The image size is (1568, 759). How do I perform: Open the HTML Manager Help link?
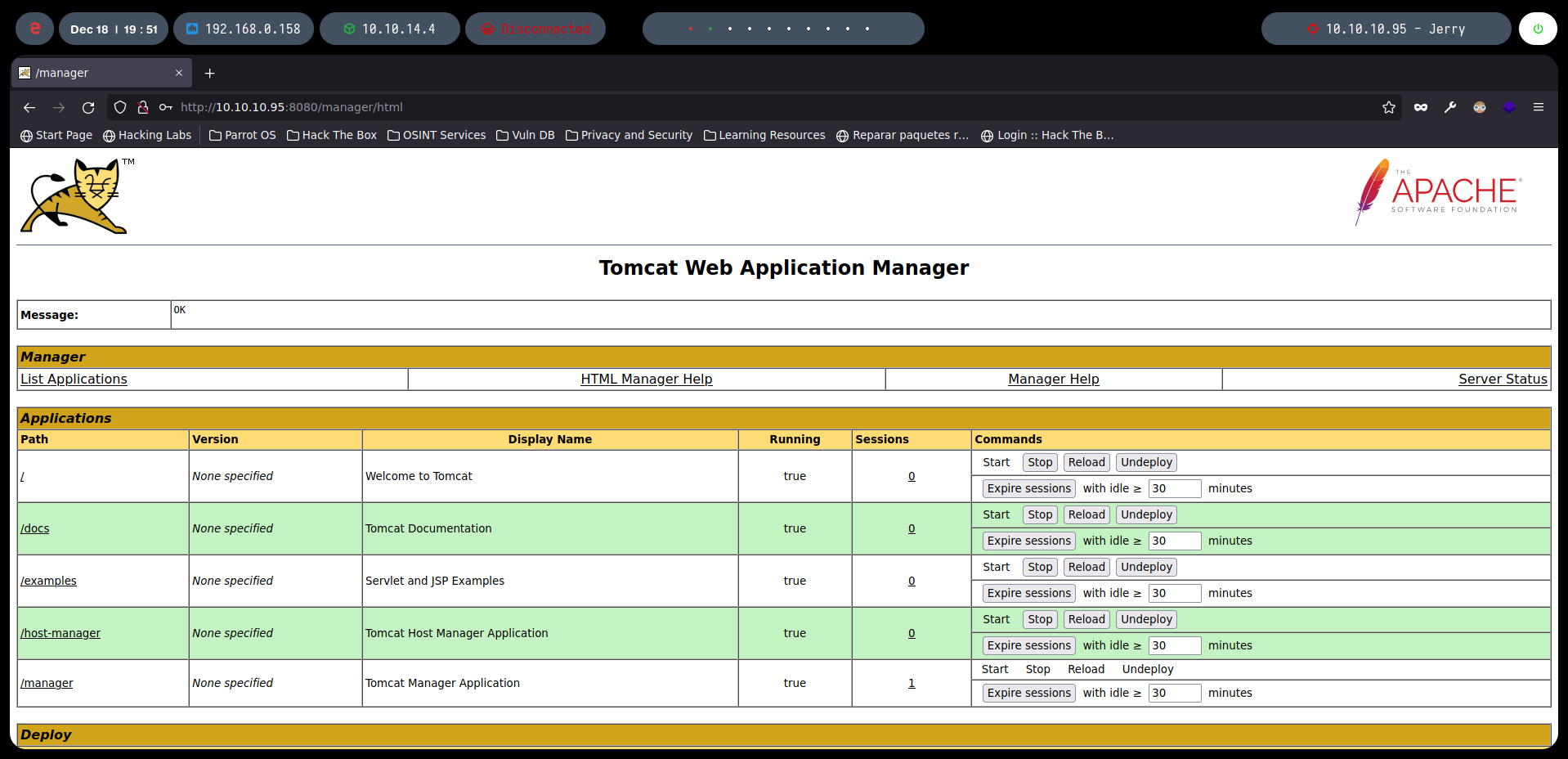(x=647, y=379)
